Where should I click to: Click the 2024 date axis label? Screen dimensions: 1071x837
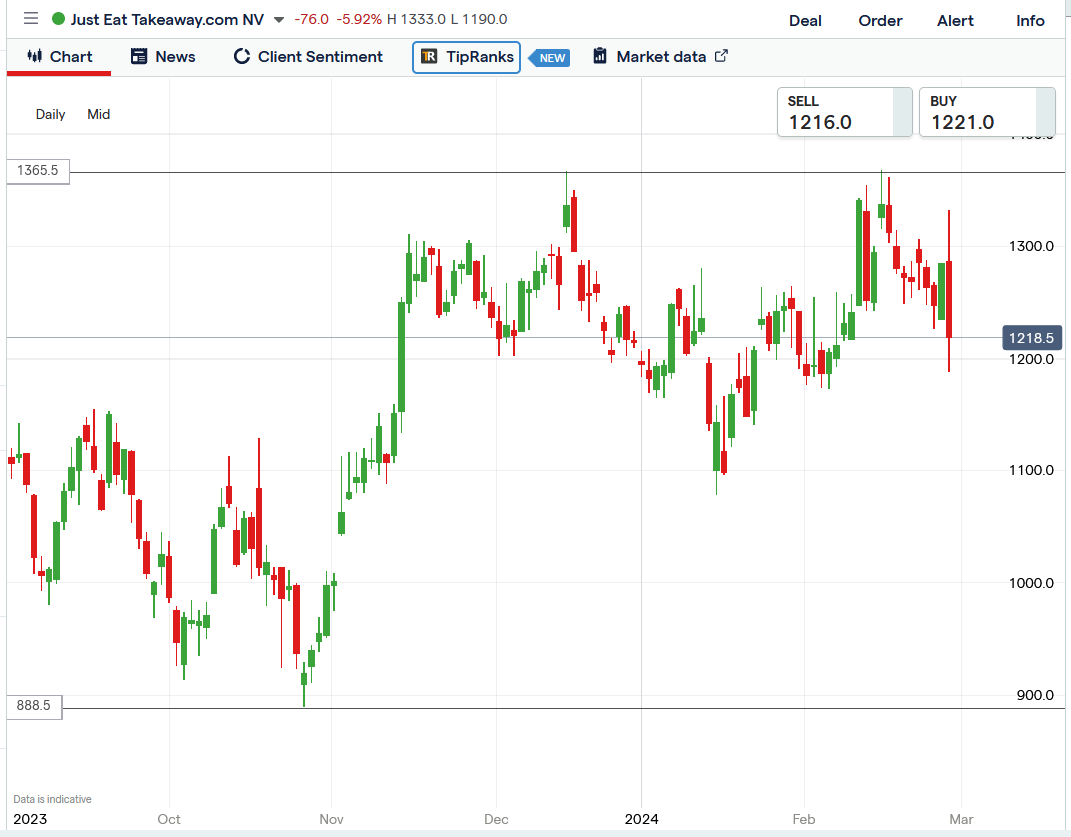tap(641, 819)
